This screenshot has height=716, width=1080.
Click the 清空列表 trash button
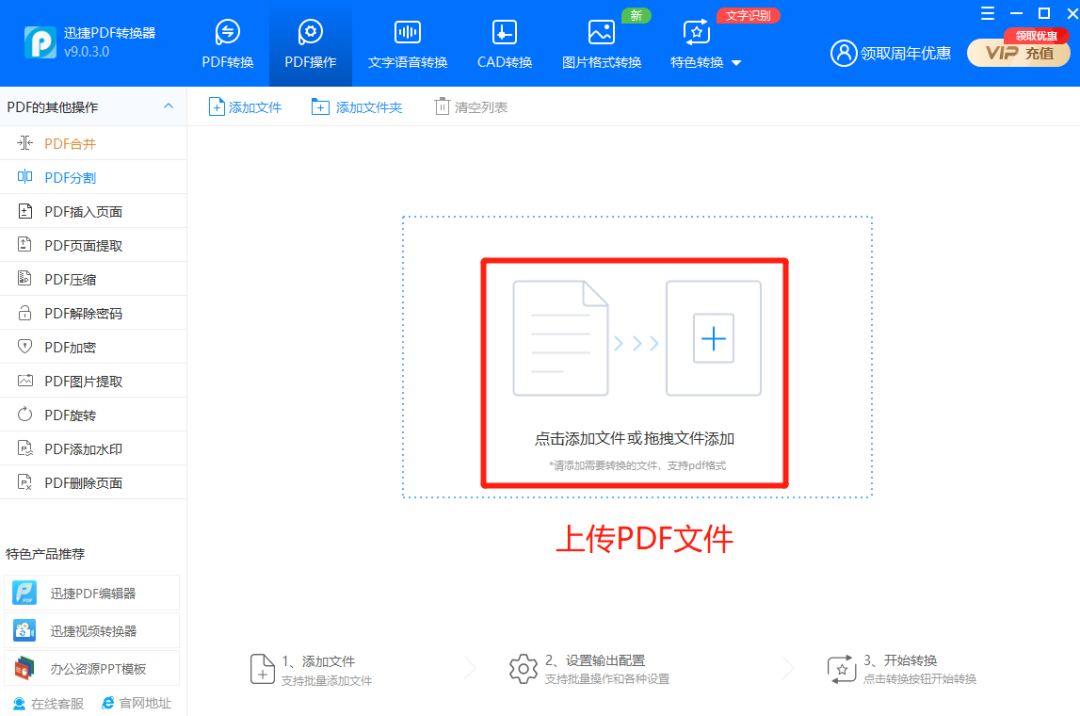(471, 107)
